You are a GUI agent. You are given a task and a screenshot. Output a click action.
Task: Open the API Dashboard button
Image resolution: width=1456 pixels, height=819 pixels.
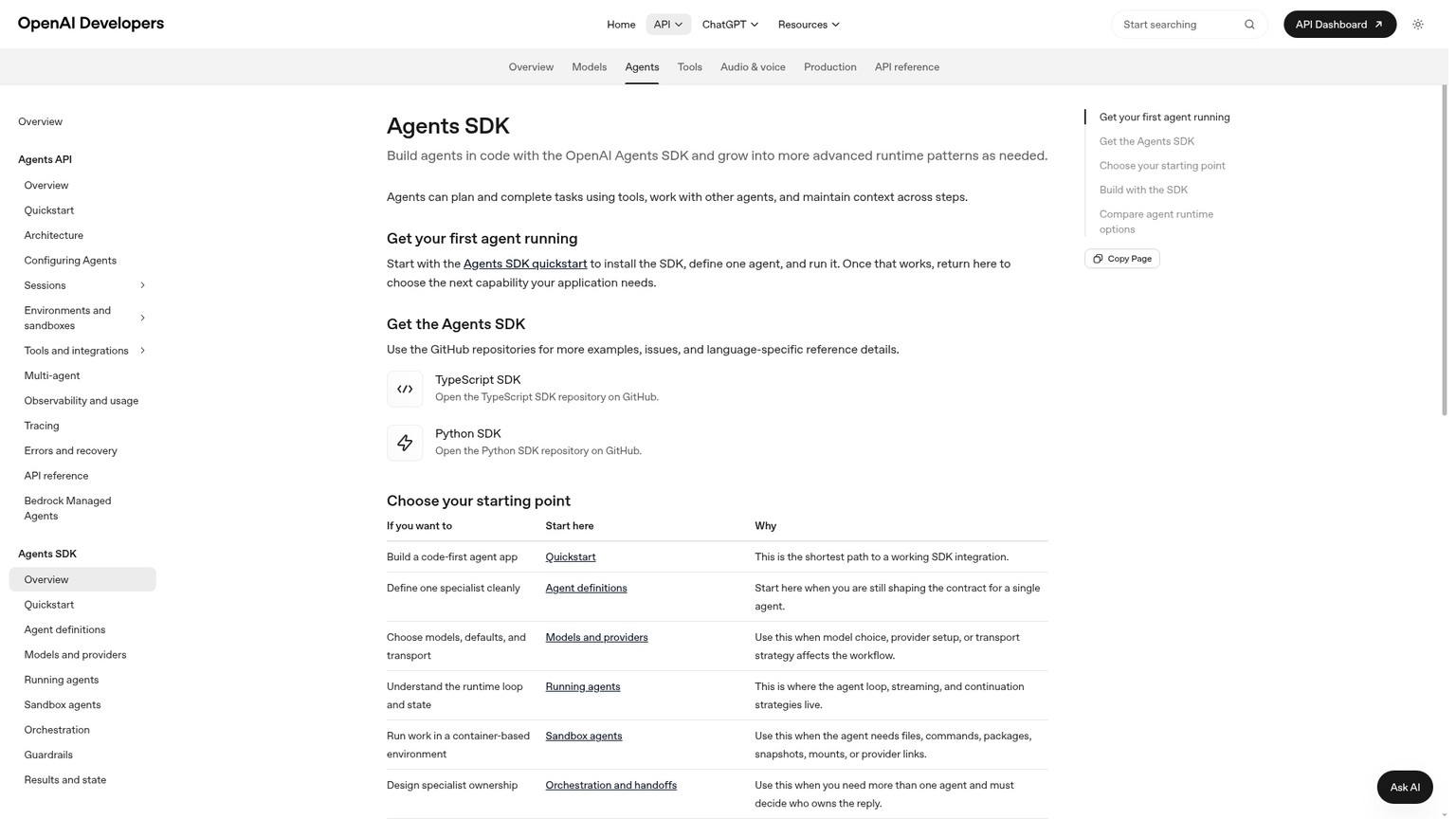1339,25
